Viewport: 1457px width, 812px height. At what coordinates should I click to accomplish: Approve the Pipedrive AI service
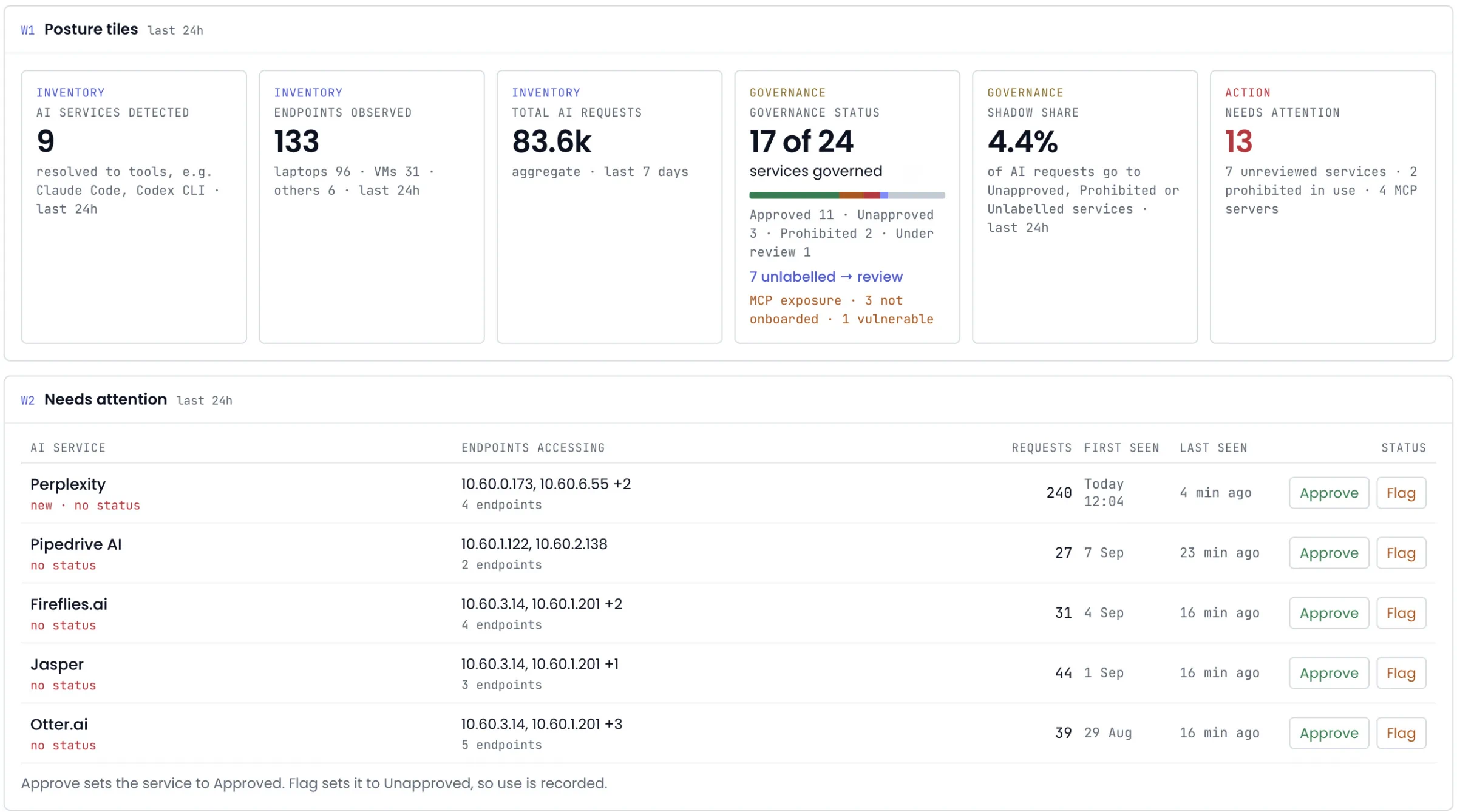coord(1328,553)
